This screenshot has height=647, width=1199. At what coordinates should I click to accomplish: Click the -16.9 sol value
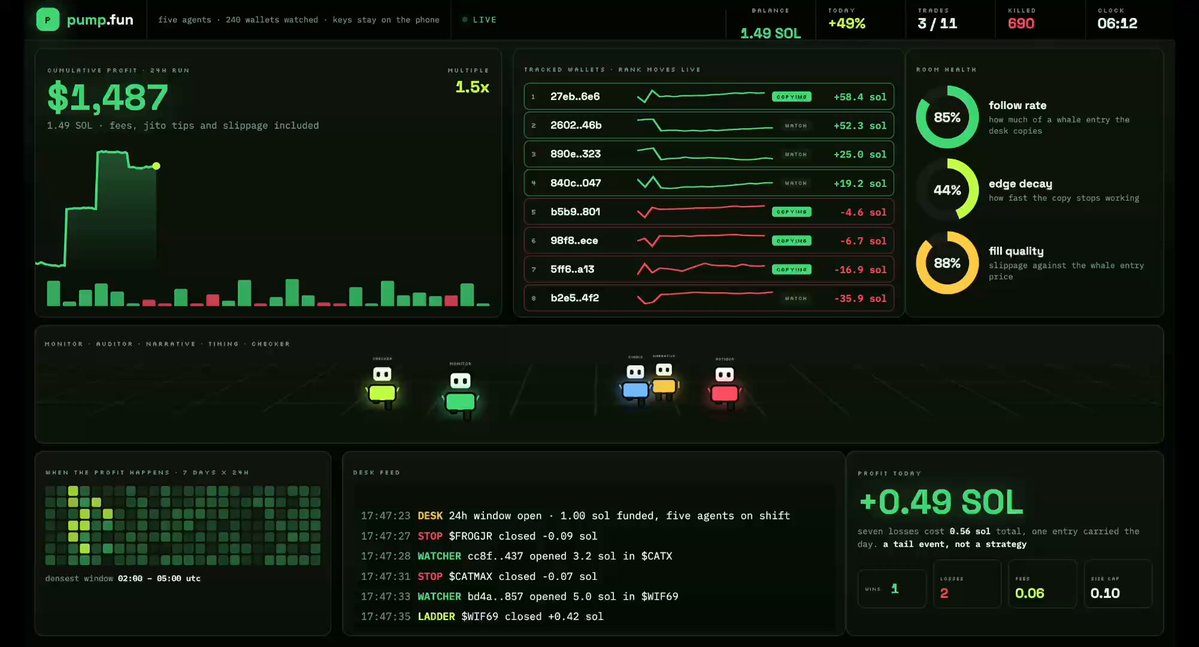coord(859,270)
